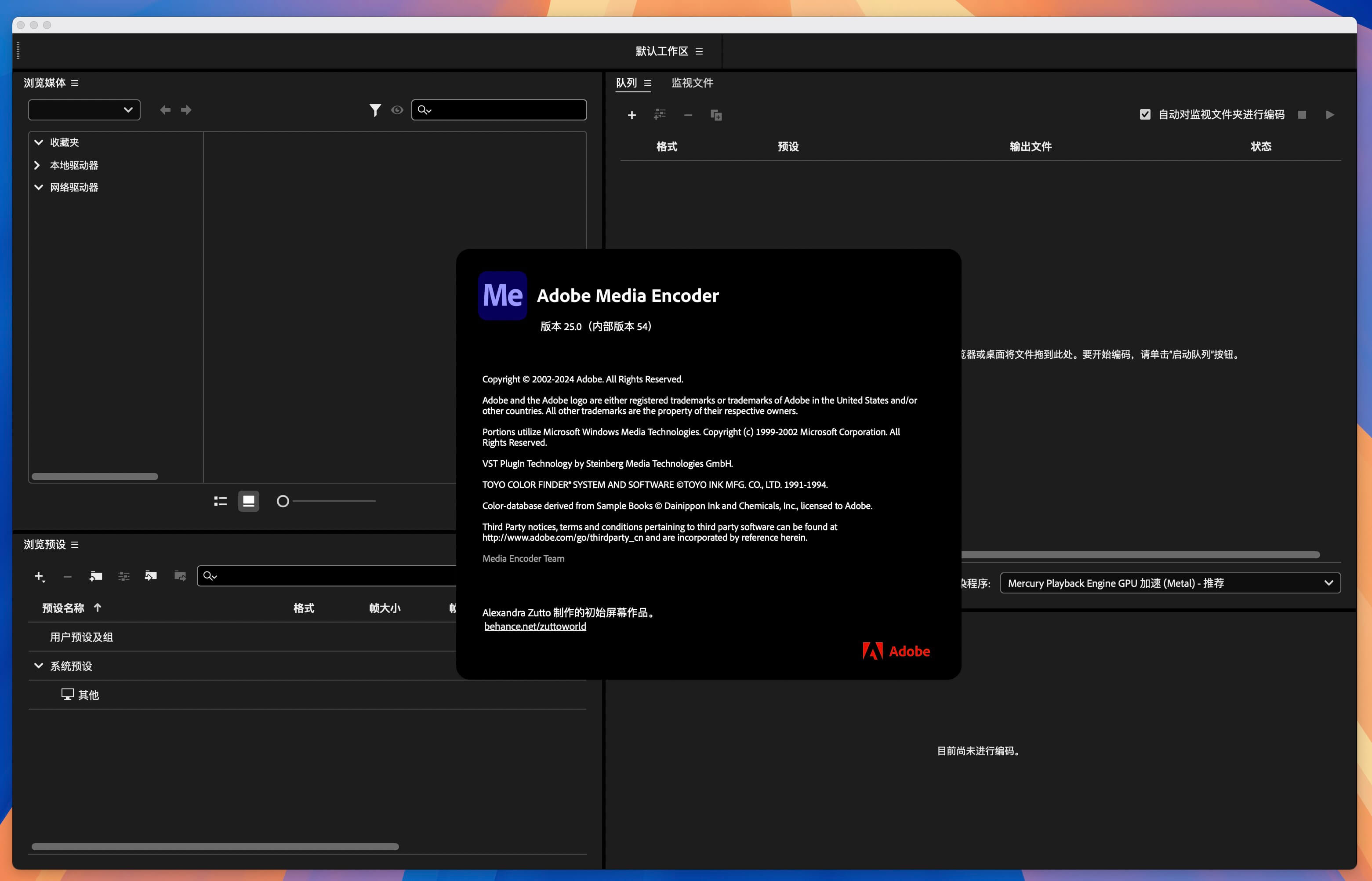Open the Mercury Playback Engine renderer dropdown
The image size is (1372, 881).
tap(1170, 583)
